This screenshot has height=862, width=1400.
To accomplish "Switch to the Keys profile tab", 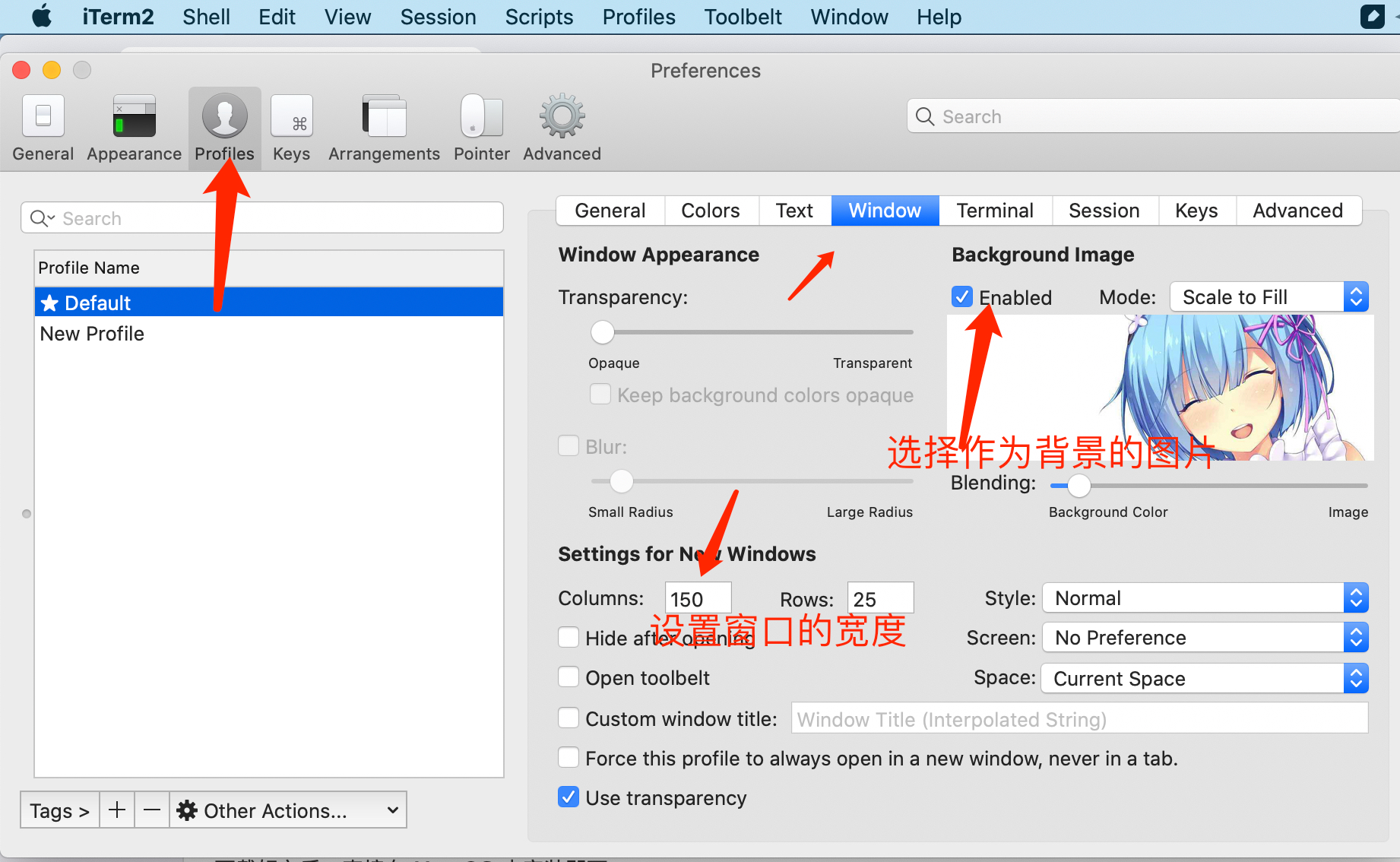I will coord(1196,211).
